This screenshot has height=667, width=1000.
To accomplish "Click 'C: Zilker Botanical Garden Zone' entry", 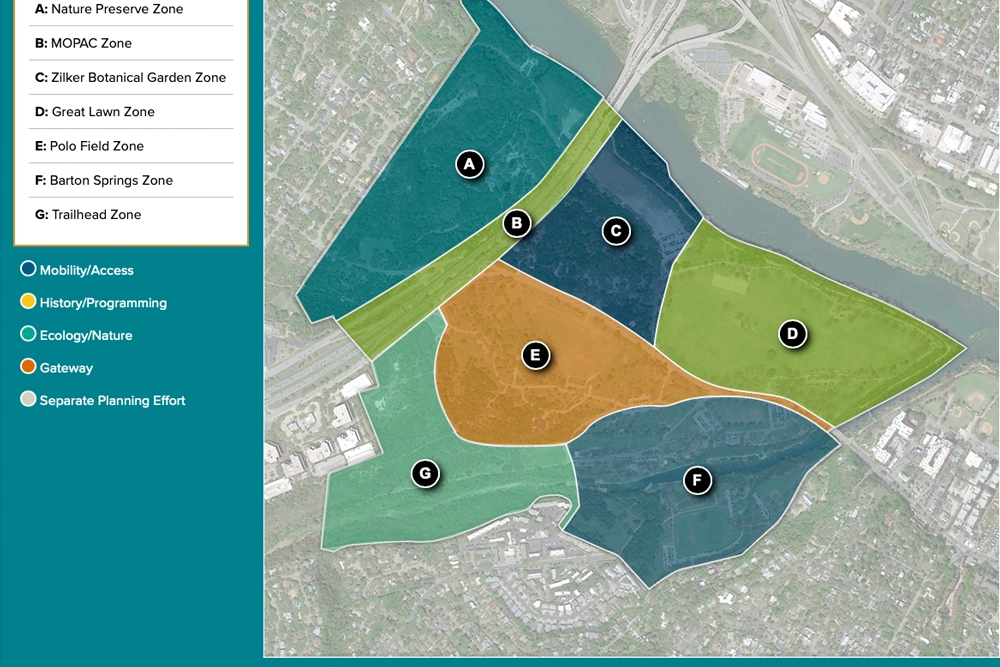I will point(131,78).
